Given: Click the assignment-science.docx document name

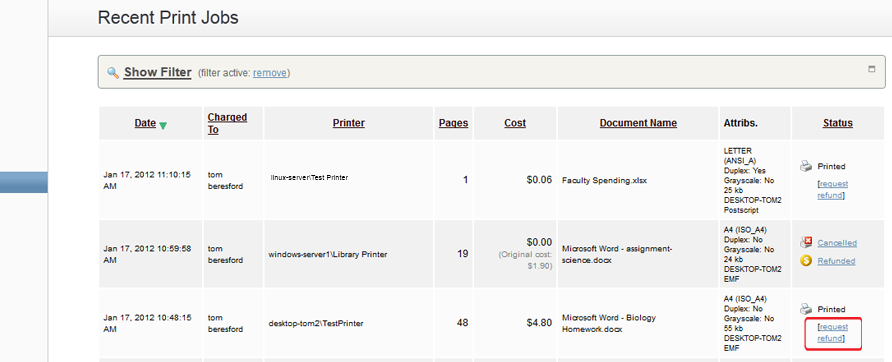Looking at the screenshot, I should (617, 254).
